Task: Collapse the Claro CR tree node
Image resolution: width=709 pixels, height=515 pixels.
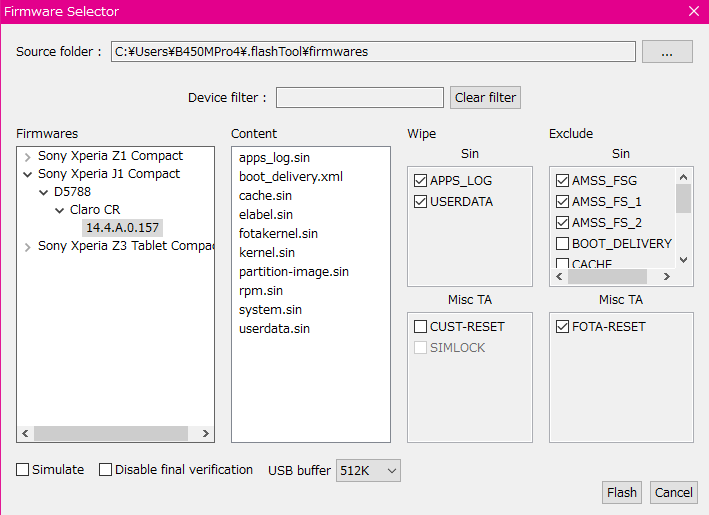Action: click(x=59, y=211)
